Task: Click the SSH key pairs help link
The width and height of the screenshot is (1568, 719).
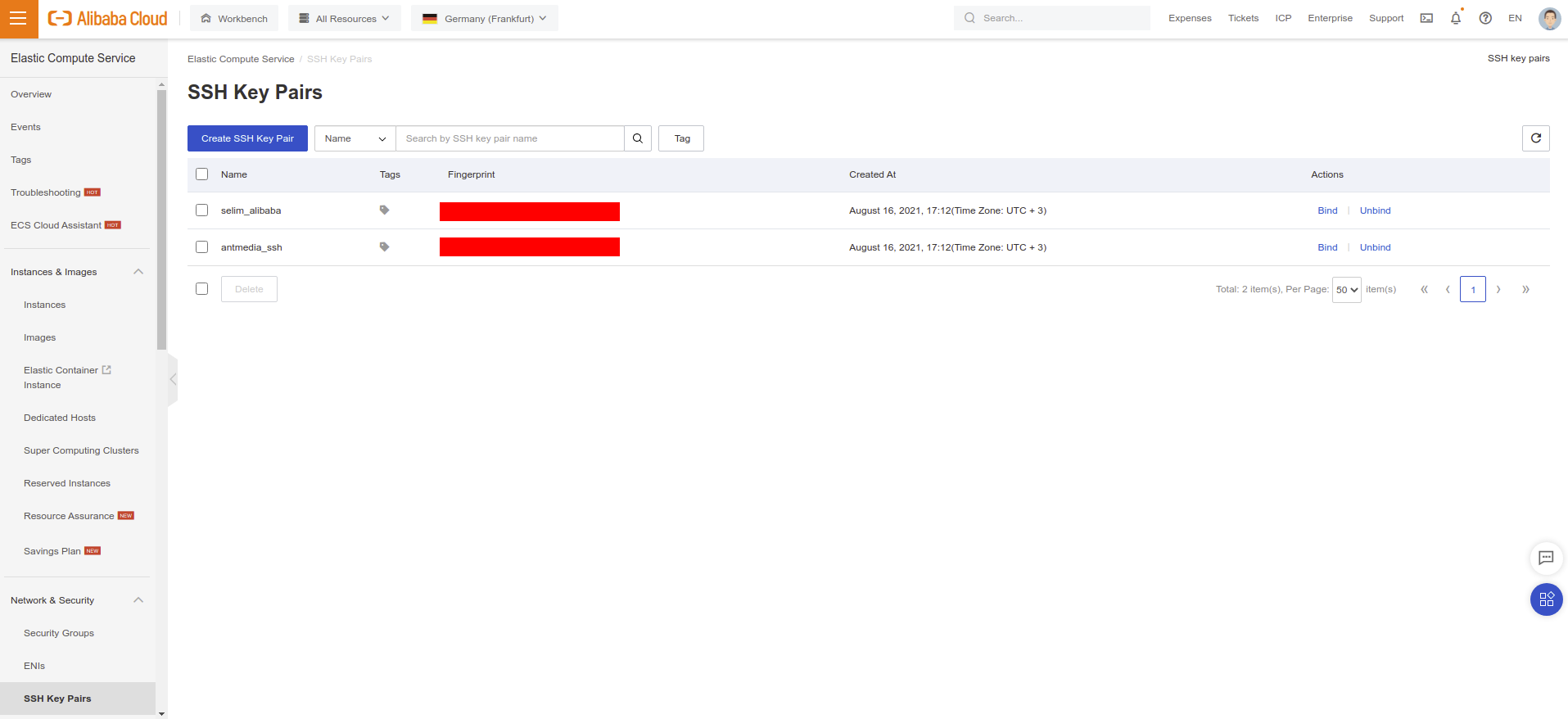Action: click(1519, 58)
